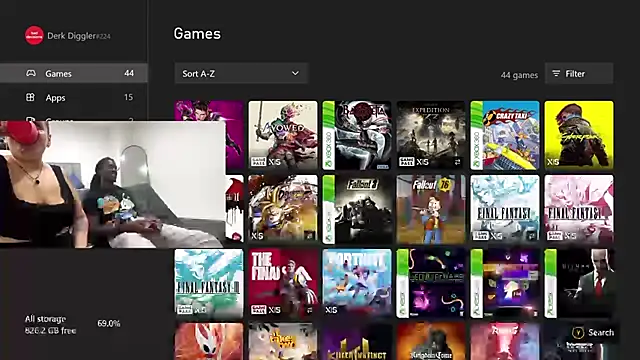Open the Crazy Taxi game tile
The width and height of the screenshot is (640, 360).
click(x=505, y=135)
